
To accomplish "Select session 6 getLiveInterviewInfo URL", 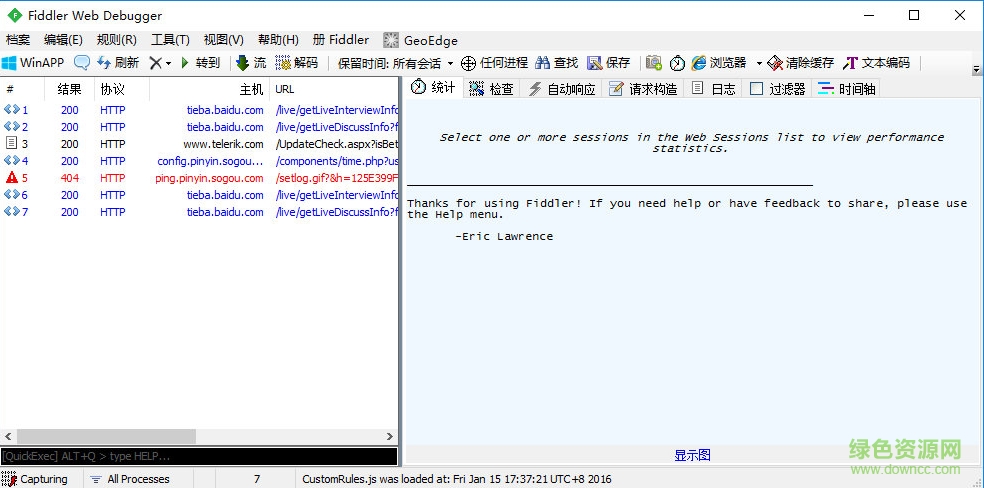I will pyautogui.click(x=337, y=195).
